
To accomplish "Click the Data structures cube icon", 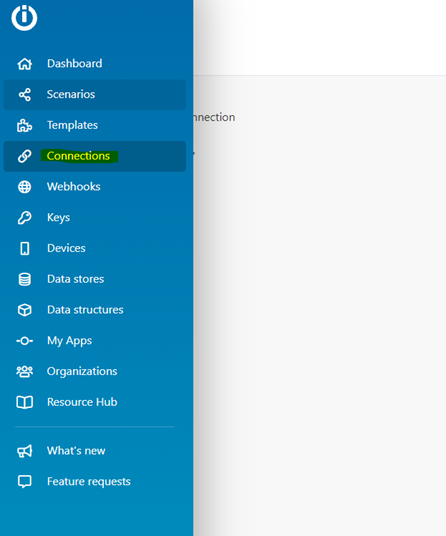I will [25, 310].
